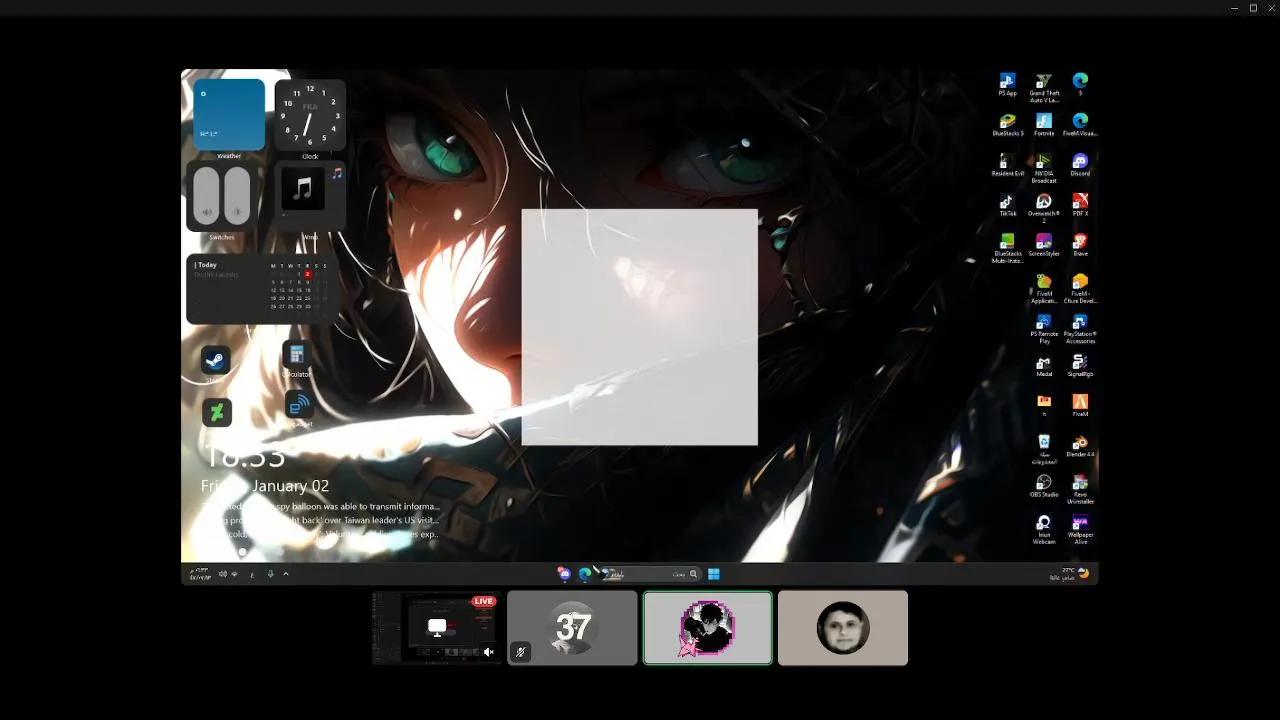Click the microphone icon in the system tray

[x=270, y=574]
